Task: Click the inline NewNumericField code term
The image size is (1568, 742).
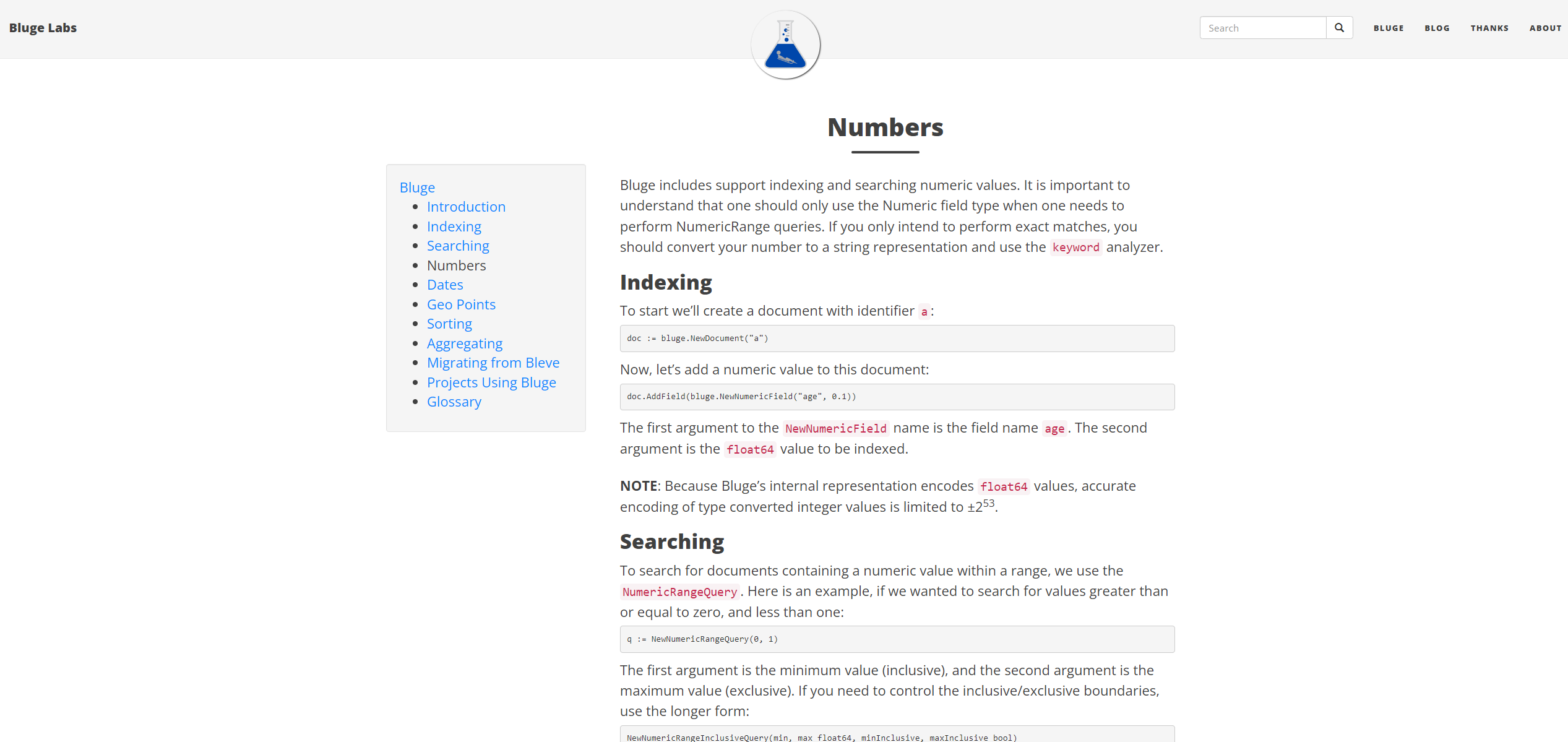Action: (835, 428)
